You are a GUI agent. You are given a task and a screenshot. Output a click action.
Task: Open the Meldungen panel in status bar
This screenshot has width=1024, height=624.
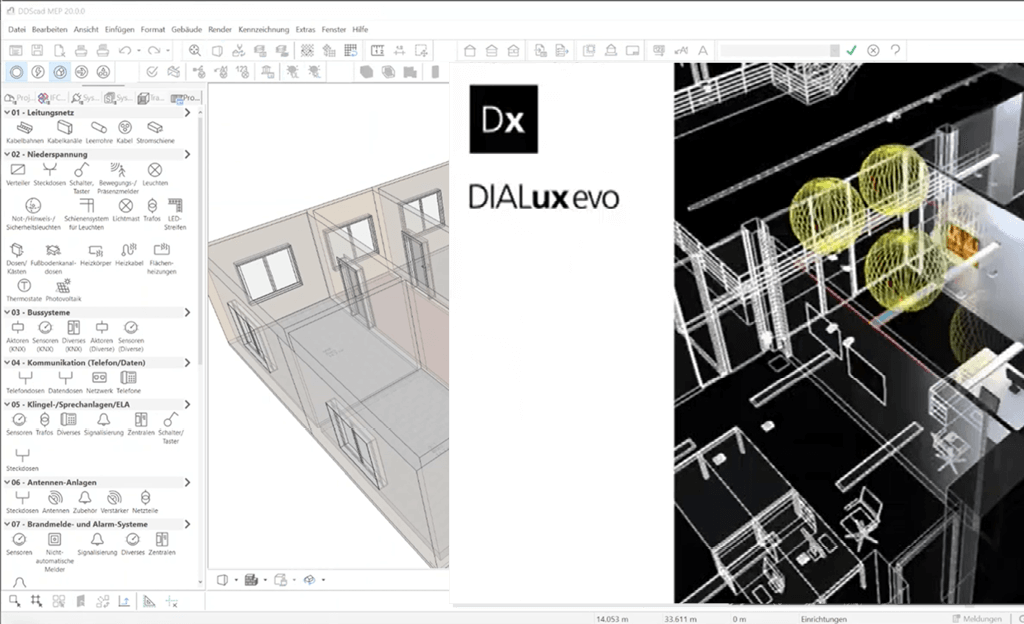tap(982, 618)
